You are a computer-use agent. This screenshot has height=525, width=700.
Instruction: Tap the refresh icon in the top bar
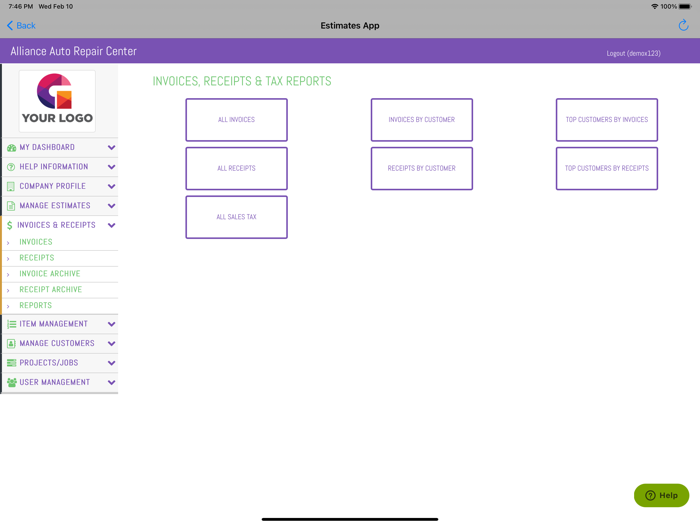tap(683, 25)
